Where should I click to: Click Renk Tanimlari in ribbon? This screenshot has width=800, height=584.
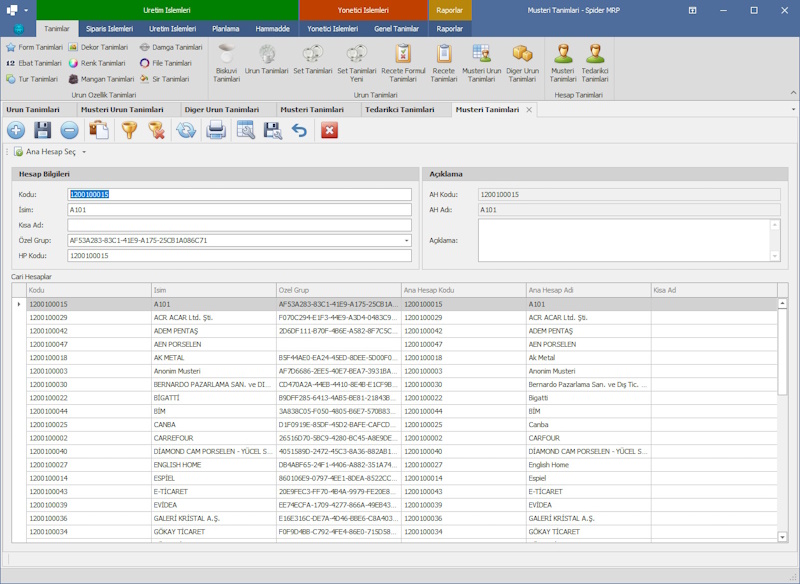[97, 63]
